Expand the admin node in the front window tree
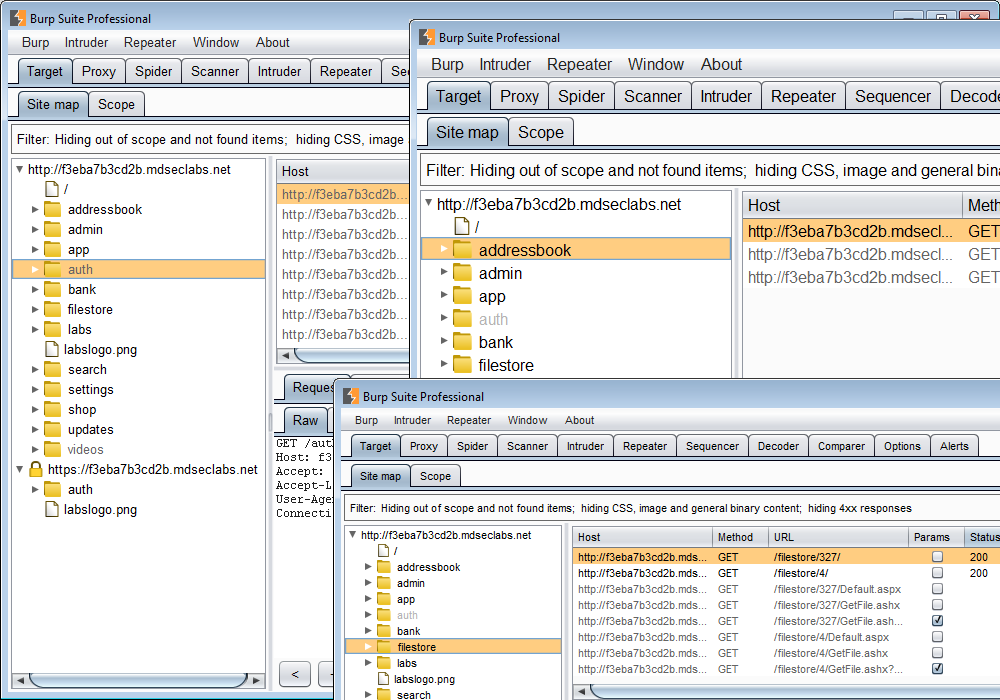This screenshot has width=1000, height=700. [x=367, y=583]
